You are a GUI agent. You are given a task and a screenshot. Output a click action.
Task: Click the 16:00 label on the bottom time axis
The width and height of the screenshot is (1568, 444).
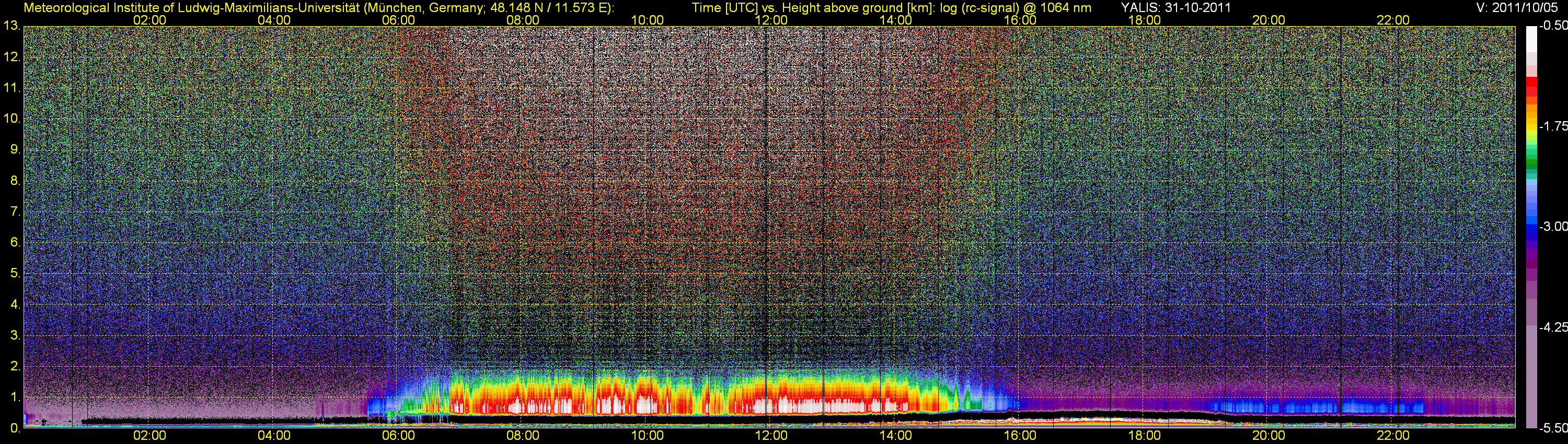pyautogui.click(x=1020, y=436)
